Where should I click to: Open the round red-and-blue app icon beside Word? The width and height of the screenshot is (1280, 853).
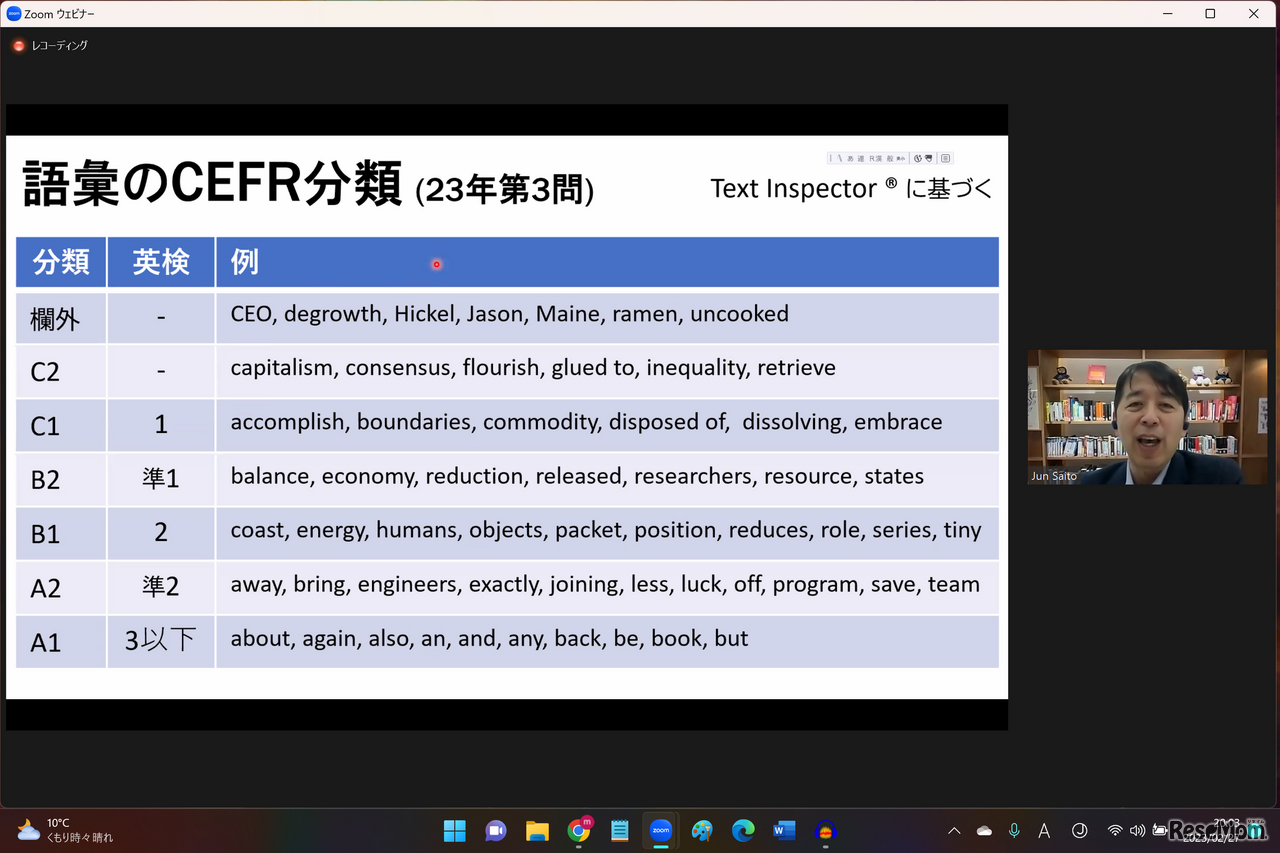click(825, 831)
